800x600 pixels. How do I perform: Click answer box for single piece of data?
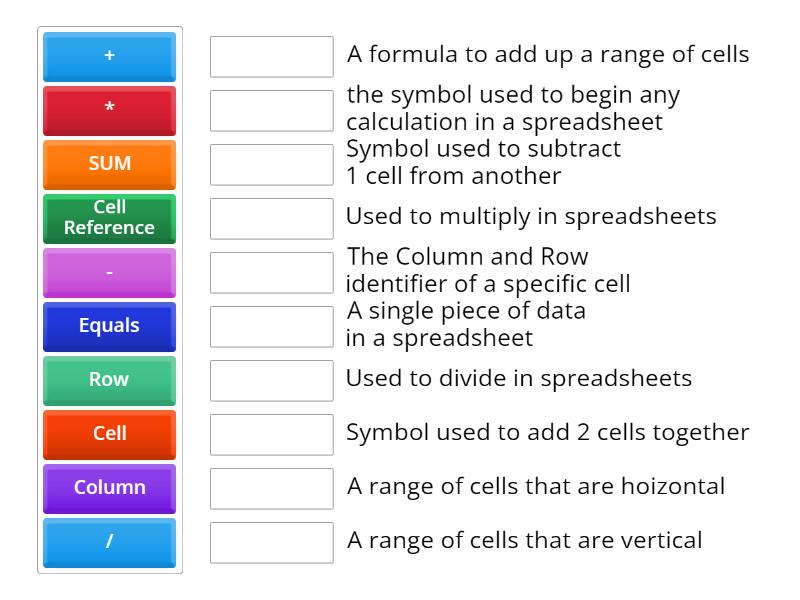[x=271, y=327]
